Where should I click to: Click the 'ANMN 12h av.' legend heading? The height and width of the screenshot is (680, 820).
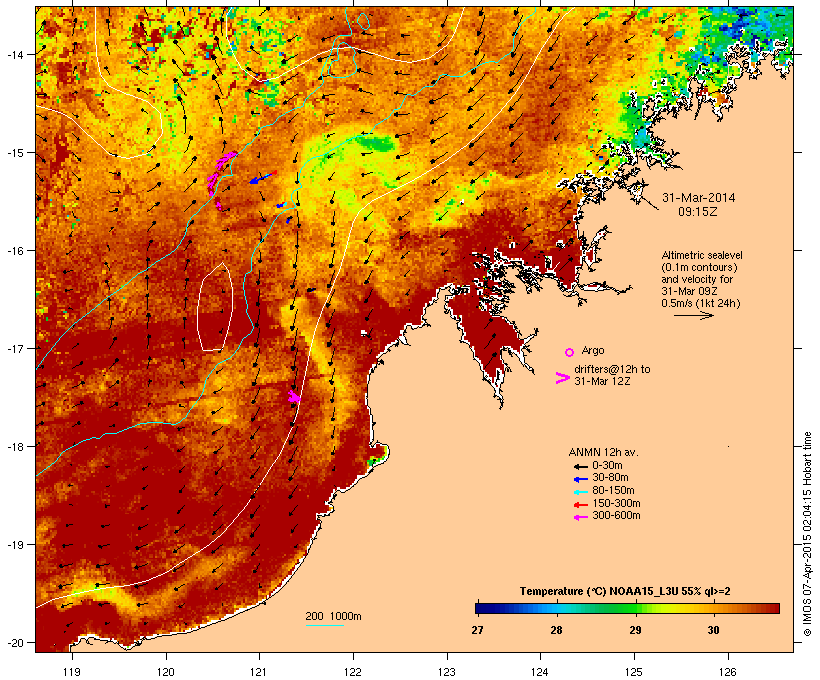tap(603, 452)
